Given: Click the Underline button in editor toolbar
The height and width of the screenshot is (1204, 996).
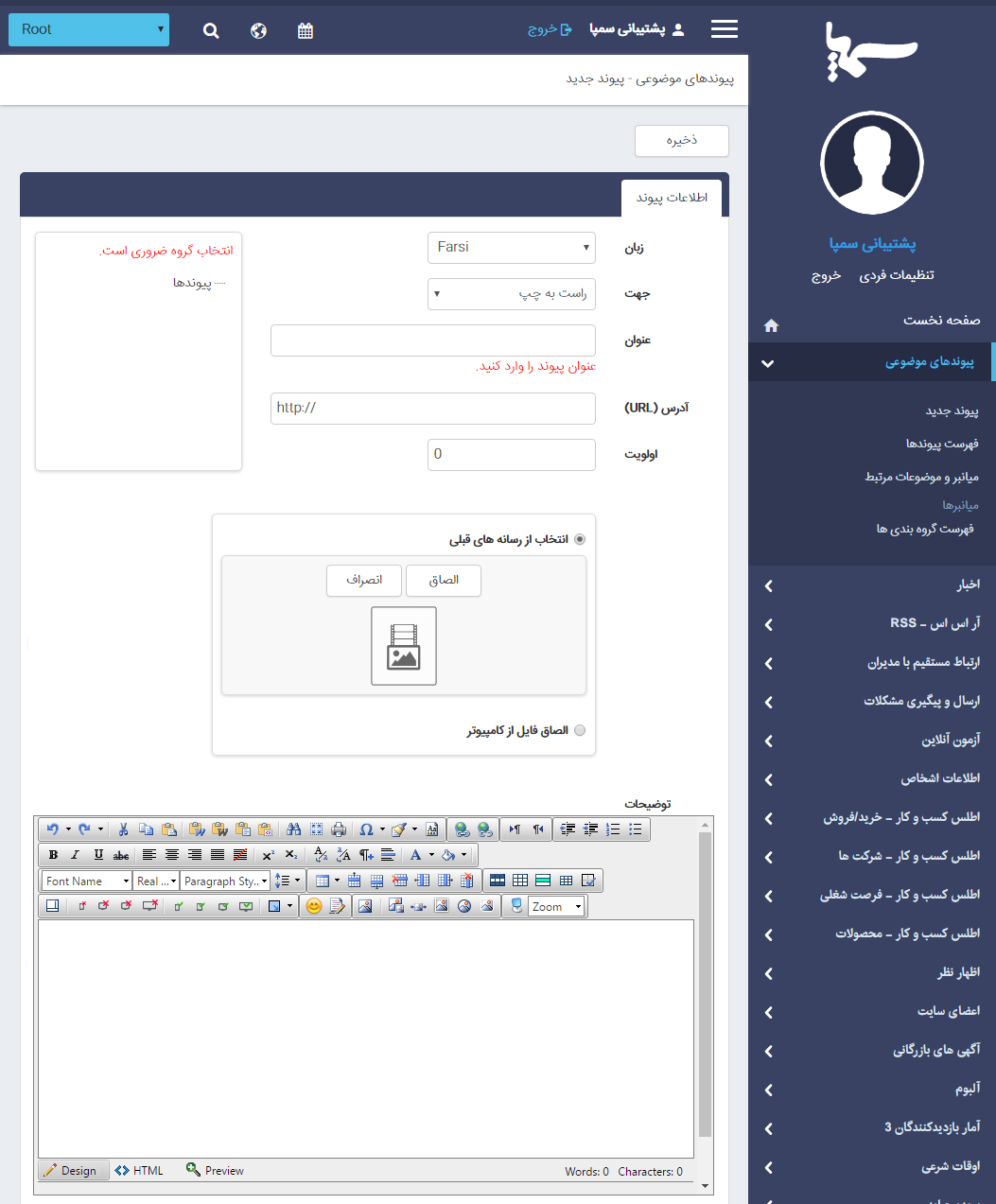Looking at the screenshot, I should pyautogui.click(x=98, y=855).
